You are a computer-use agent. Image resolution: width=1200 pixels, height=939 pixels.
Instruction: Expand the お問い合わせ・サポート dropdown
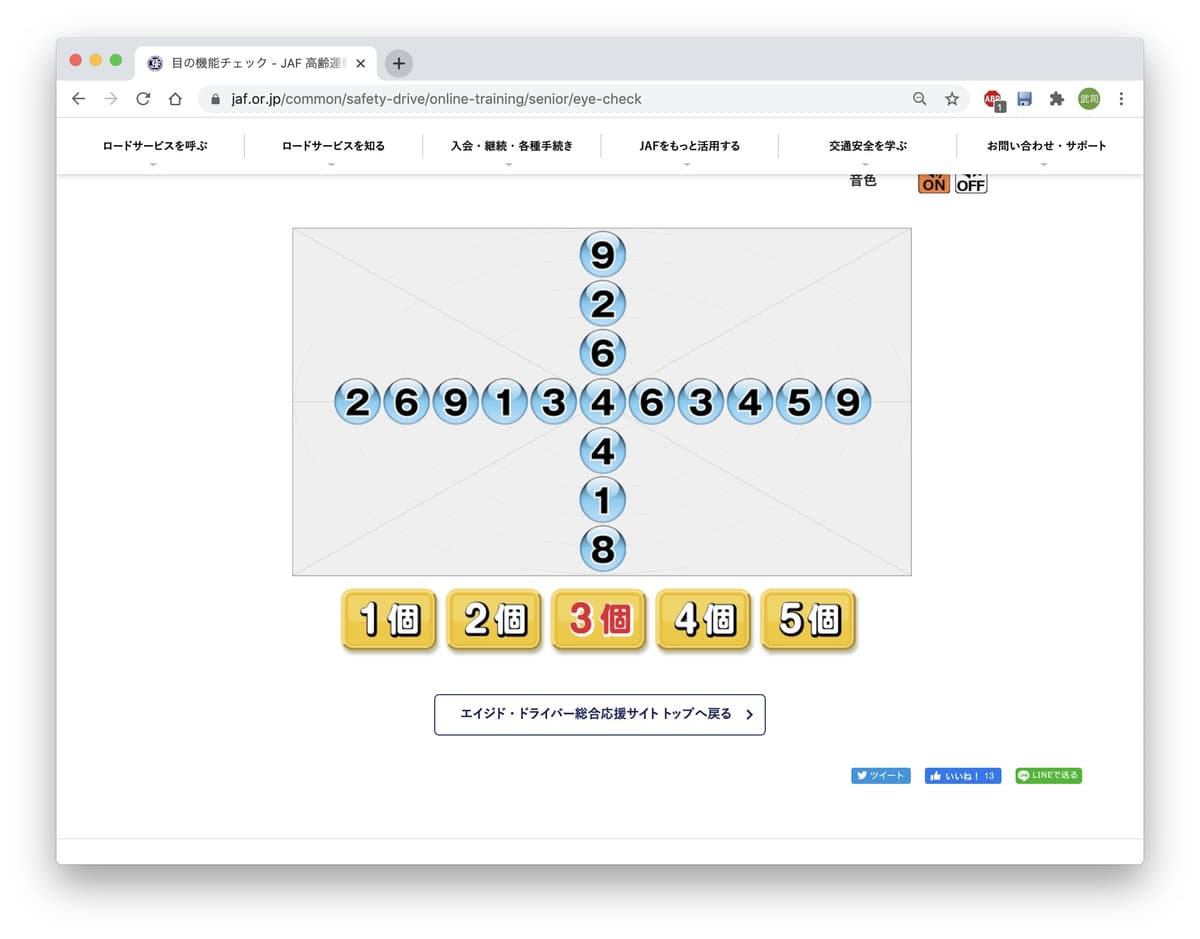tap(1046, 145)
